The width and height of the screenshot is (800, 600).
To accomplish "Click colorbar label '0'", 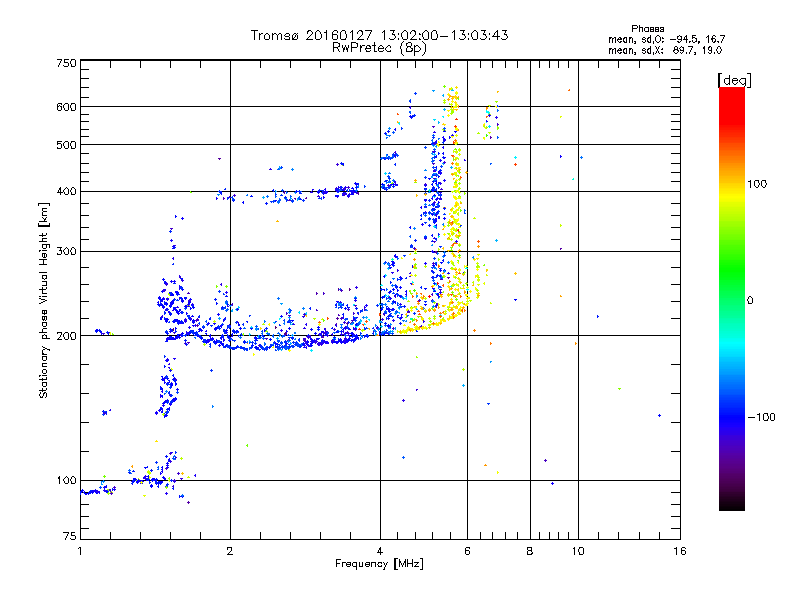I will click(750, 300).
